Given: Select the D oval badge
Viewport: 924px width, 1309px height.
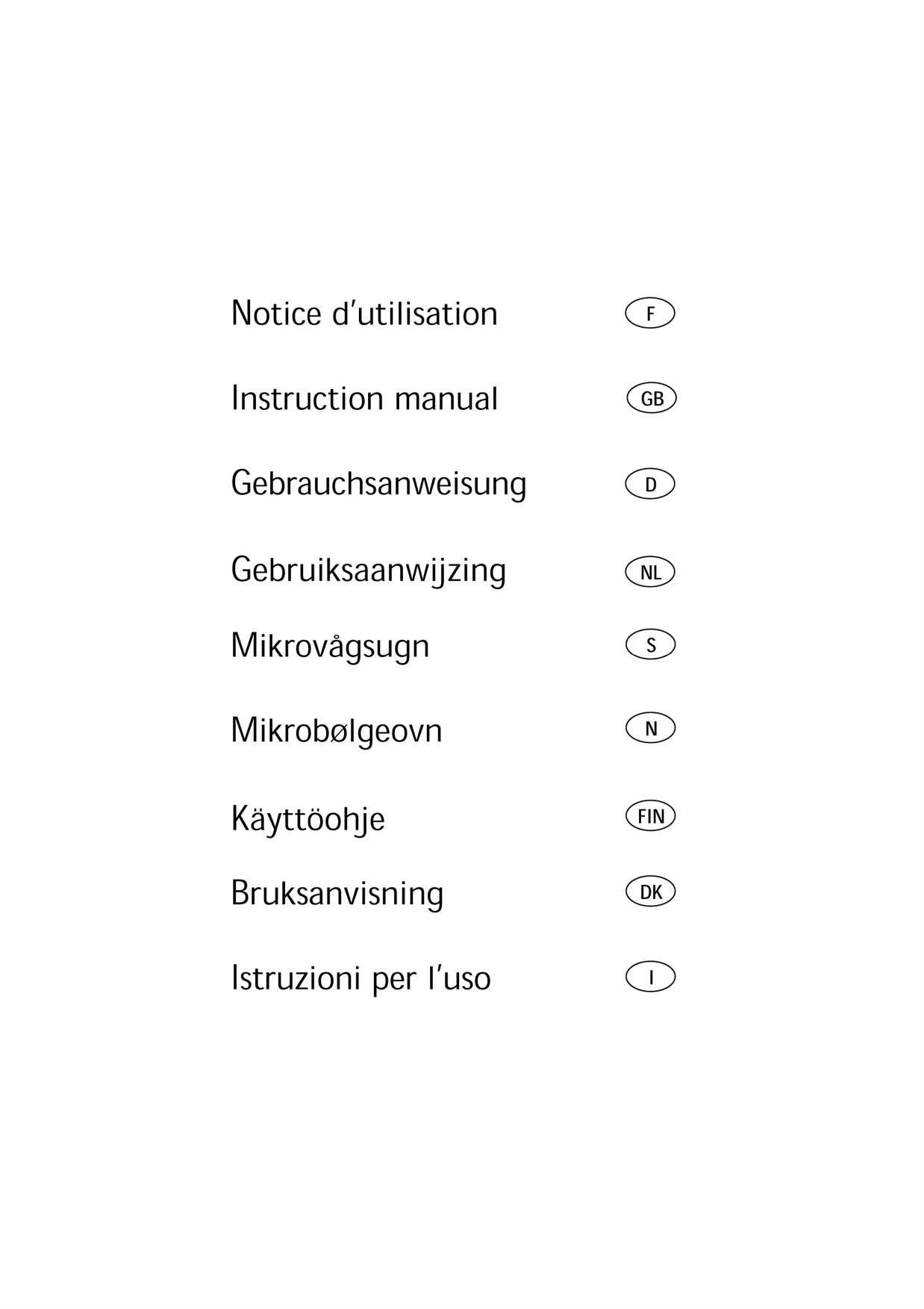Looking at the screenshot, I should coord(650,485).
